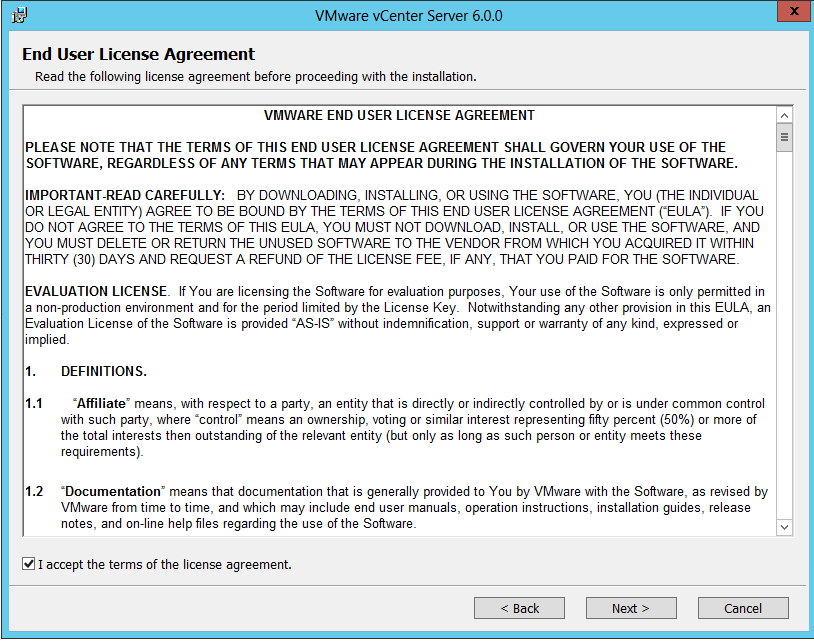Close the VMware vCenter Server installer window
This screenshot has height=641, width=814.
click(x=794, y=11)
